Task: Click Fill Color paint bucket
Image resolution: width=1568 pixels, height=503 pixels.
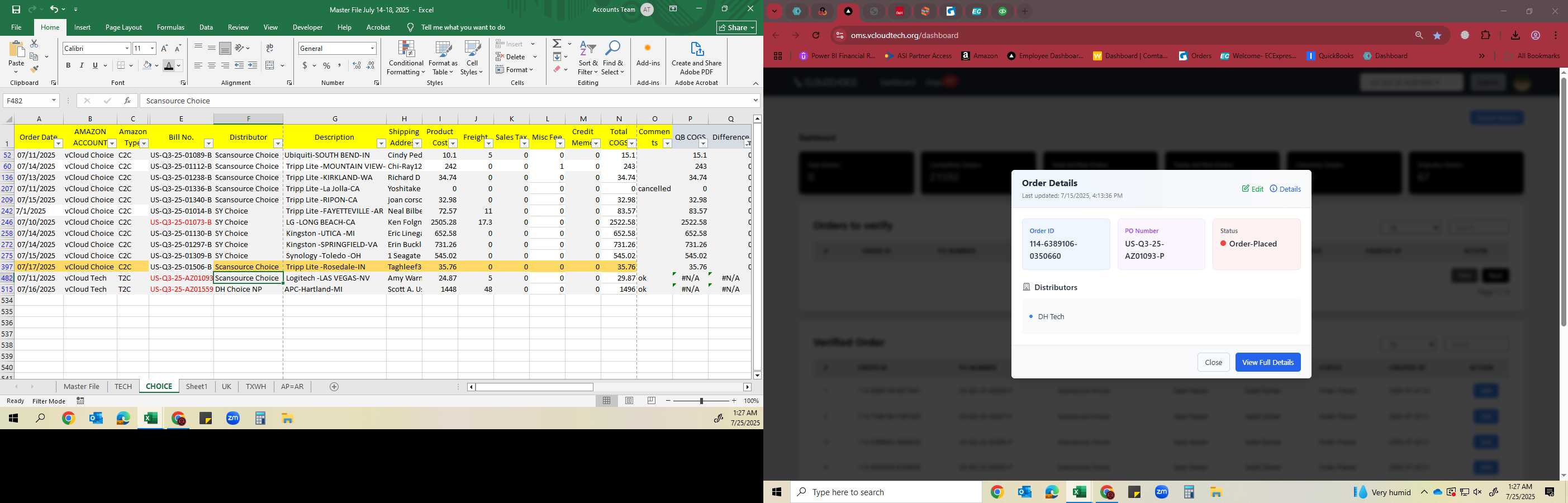Action: 147,65
